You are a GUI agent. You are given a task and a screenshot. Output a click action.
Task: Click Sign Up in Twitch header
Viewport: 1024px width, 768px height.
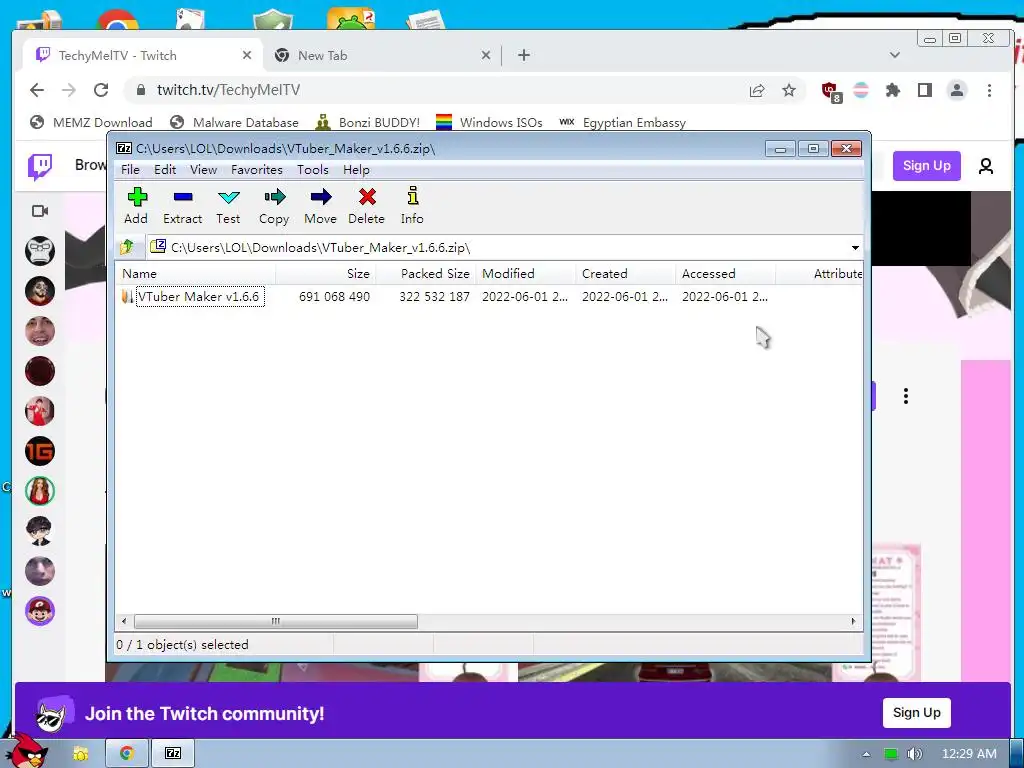coord(927,166)
